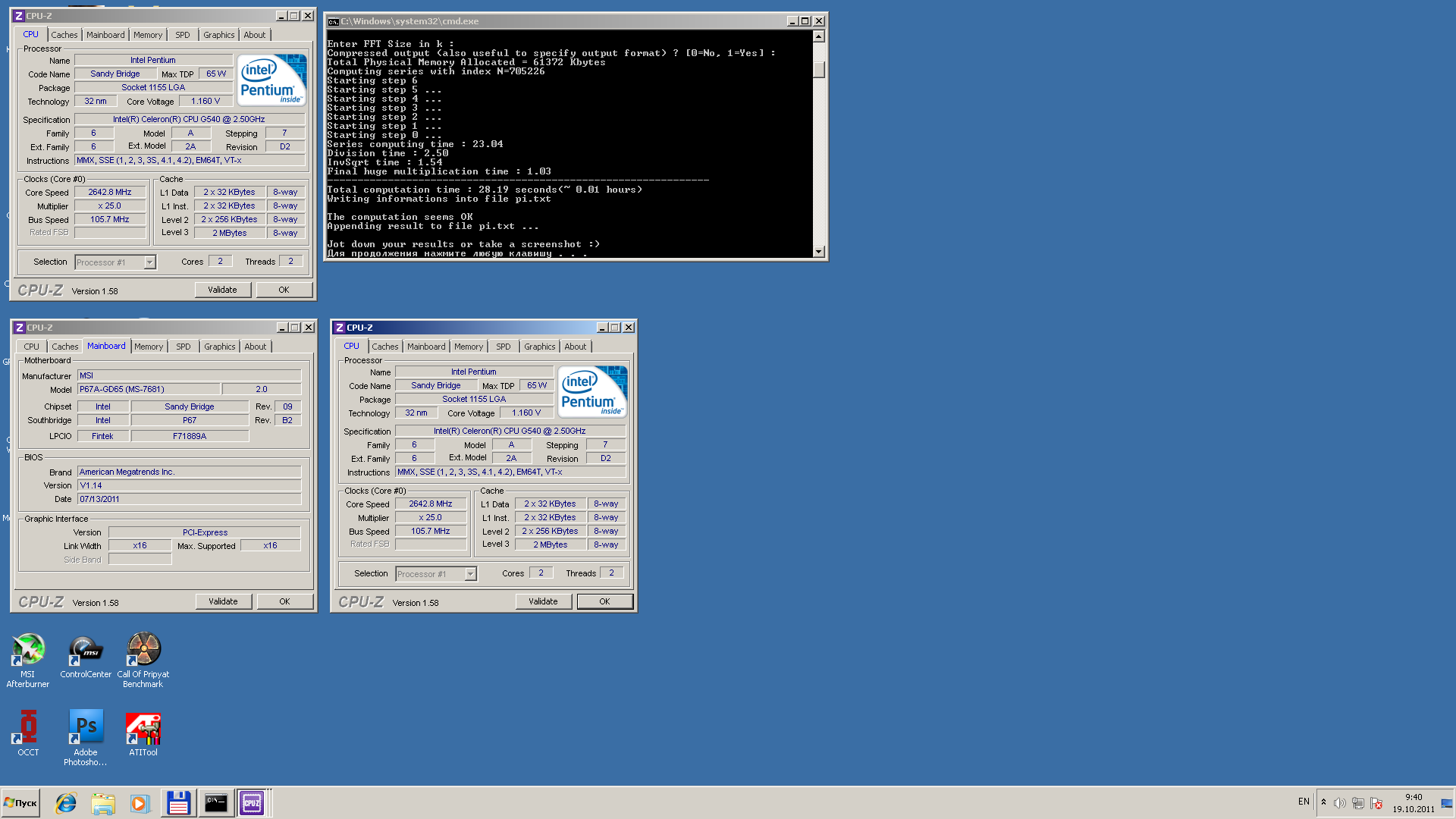Open SPD tab in top-left CPU-Z
1456x819 pixels.
point(183,35)
